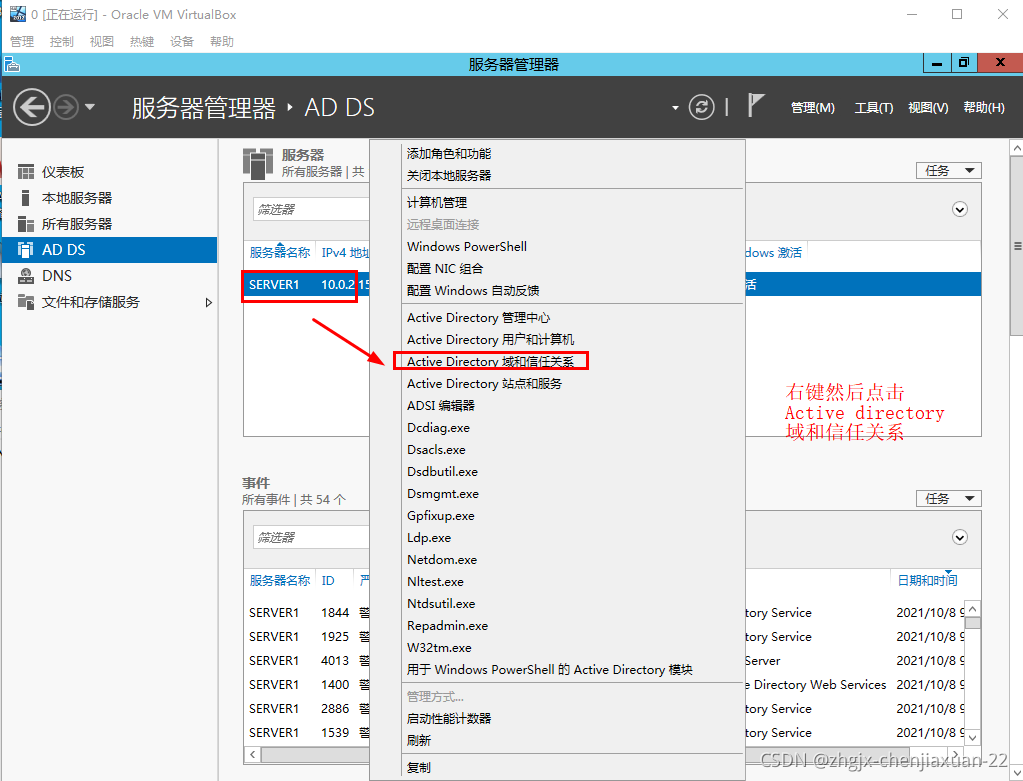Choose 启动性能计数器 menu entry
Screen dimensions: 1023x781
pos(449,719)
